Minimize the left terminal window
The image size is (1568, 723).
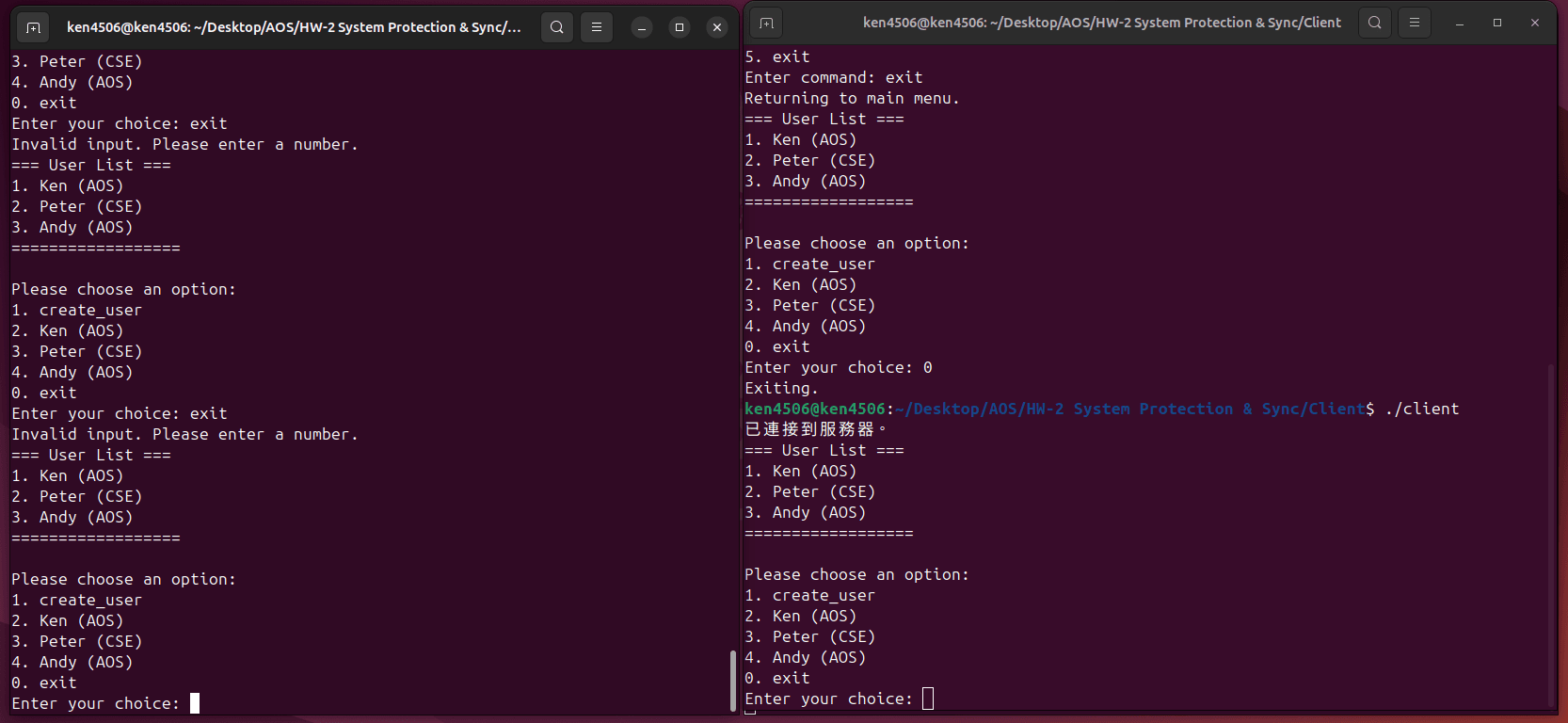click(642, 27)
